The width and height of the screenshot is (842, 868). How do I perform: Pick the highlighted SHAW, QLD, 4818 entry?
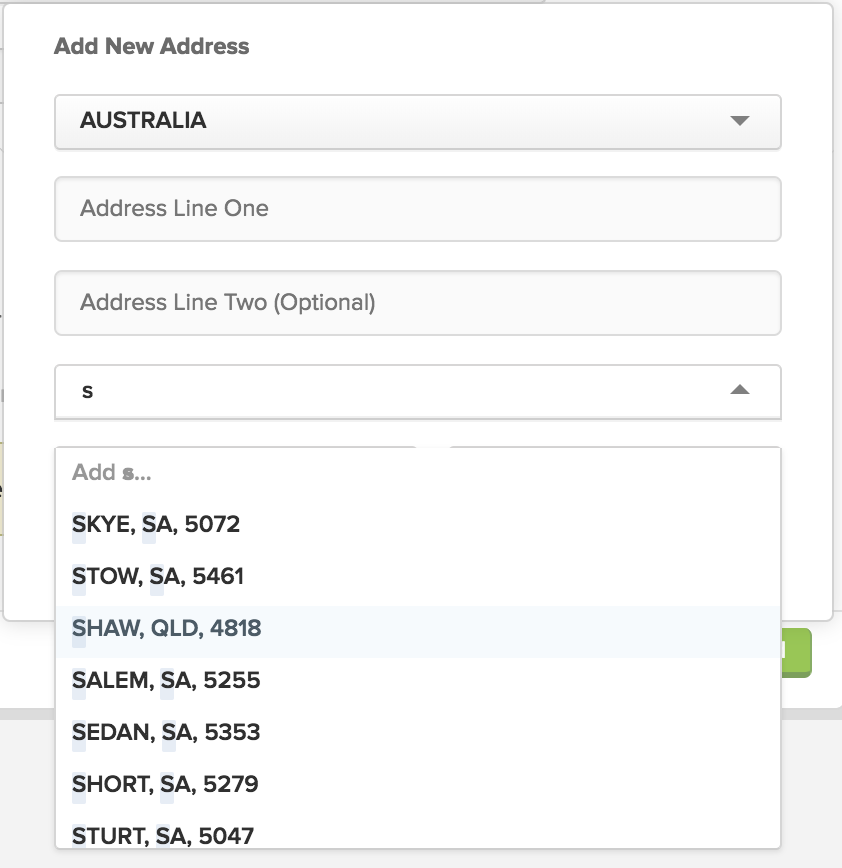click(x=417, y=628)
